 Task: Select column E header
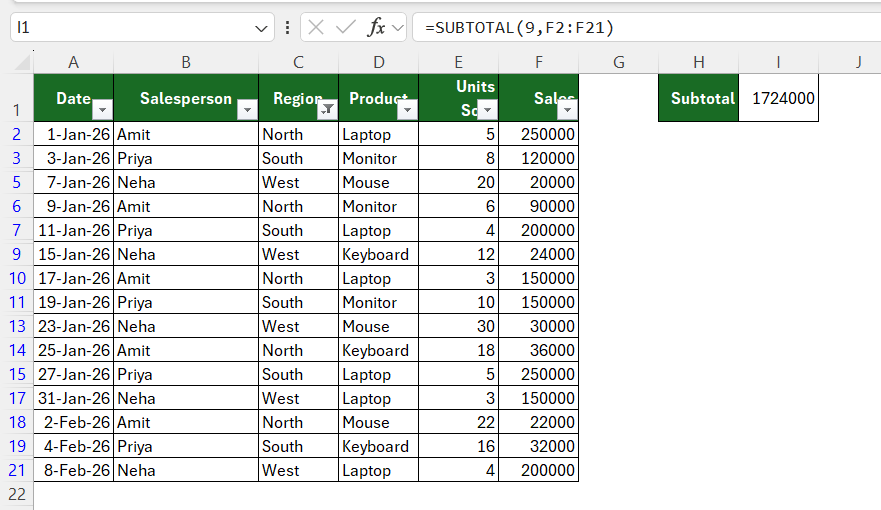pyautogui.click(x=458, y=62)
